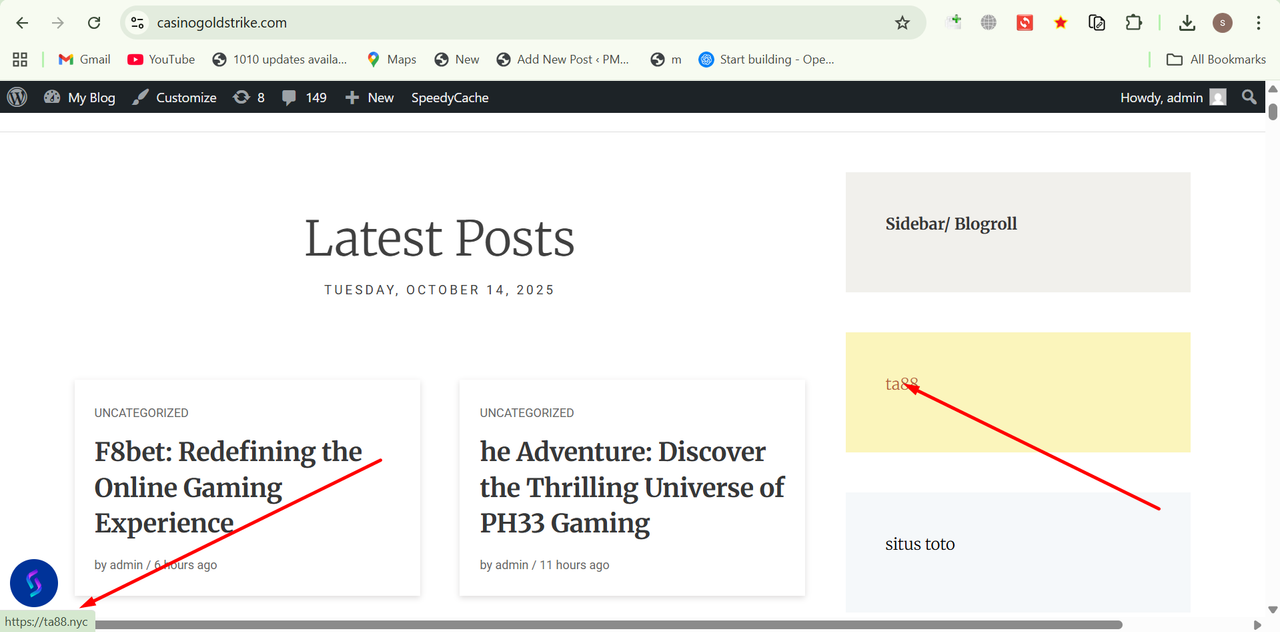This screenshot has height=632, width=1280.
Task: Click the red star extension icon
Action: coord(1061,23)
